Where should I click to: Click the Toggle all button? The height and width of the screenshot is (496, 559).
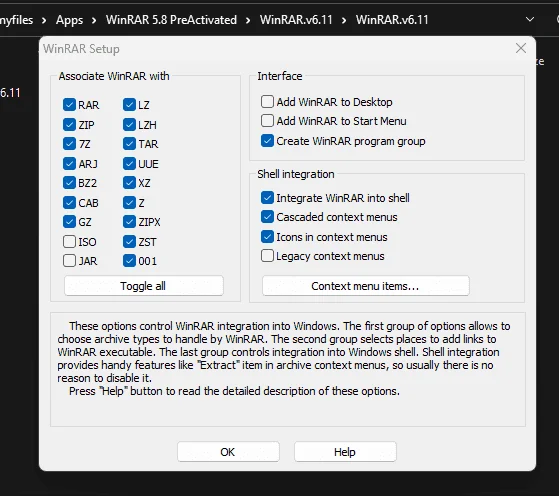(144, 286)
